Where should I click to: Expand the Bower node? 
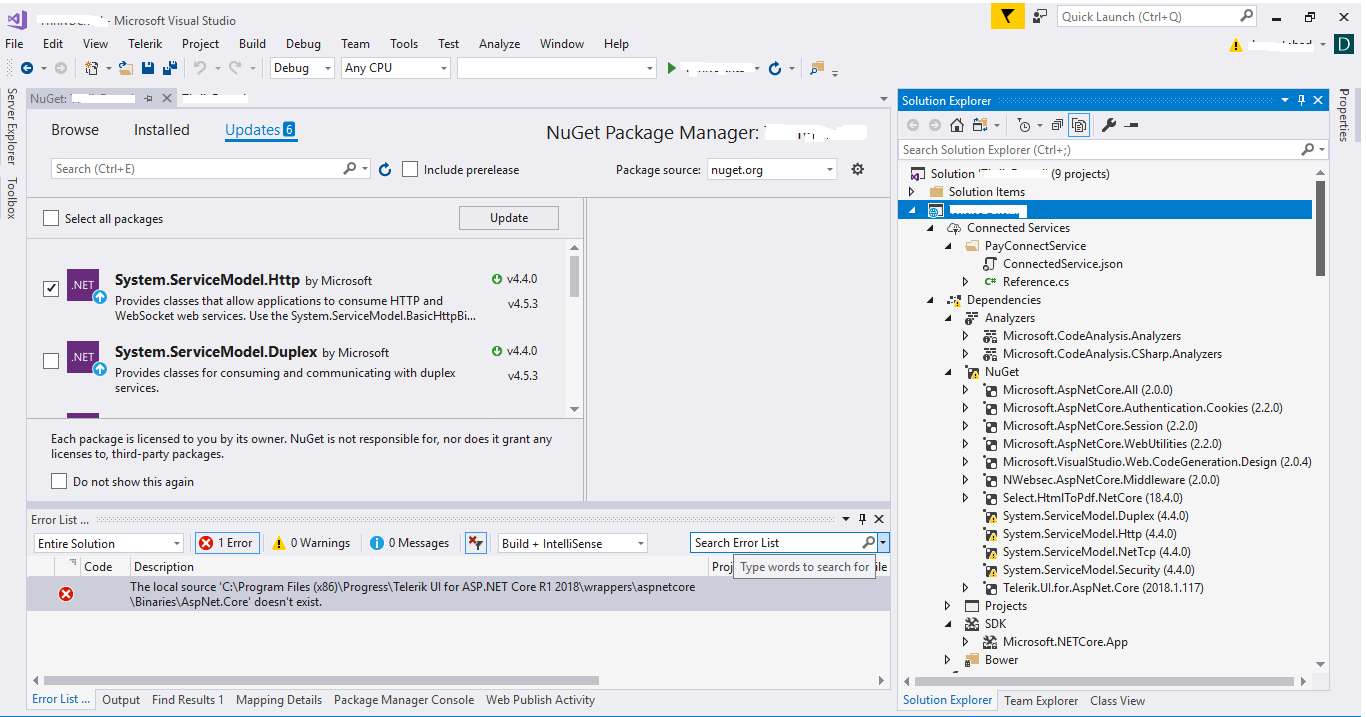[x=947, y=660]
